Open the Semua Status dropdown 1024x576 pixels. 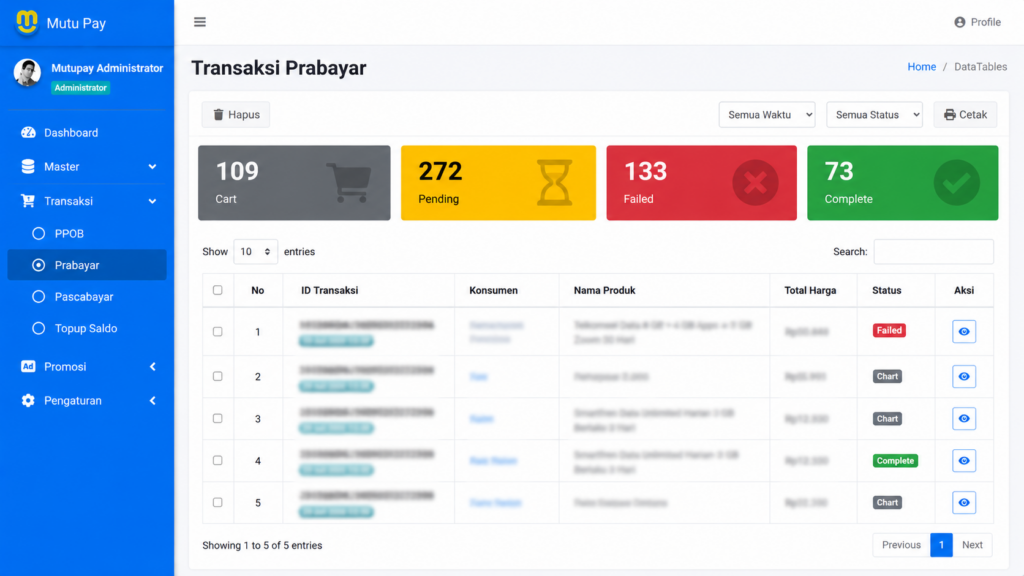[x=874, y=115]
